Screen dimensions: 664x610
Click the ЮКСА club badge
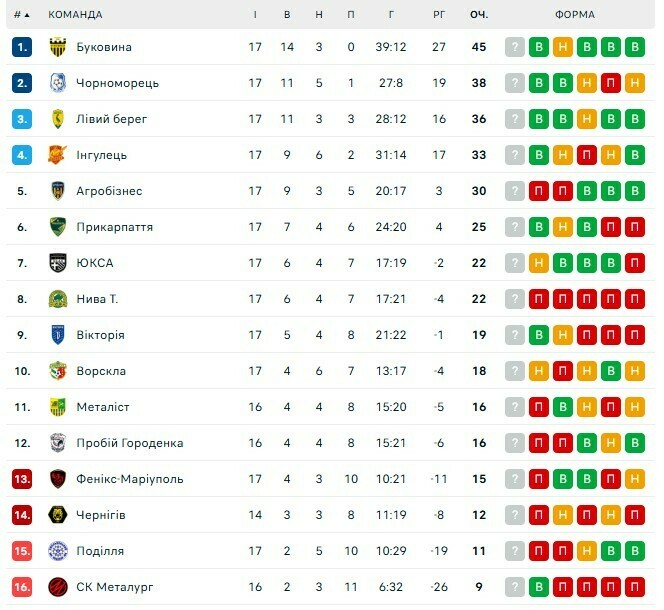coord(57,263)
